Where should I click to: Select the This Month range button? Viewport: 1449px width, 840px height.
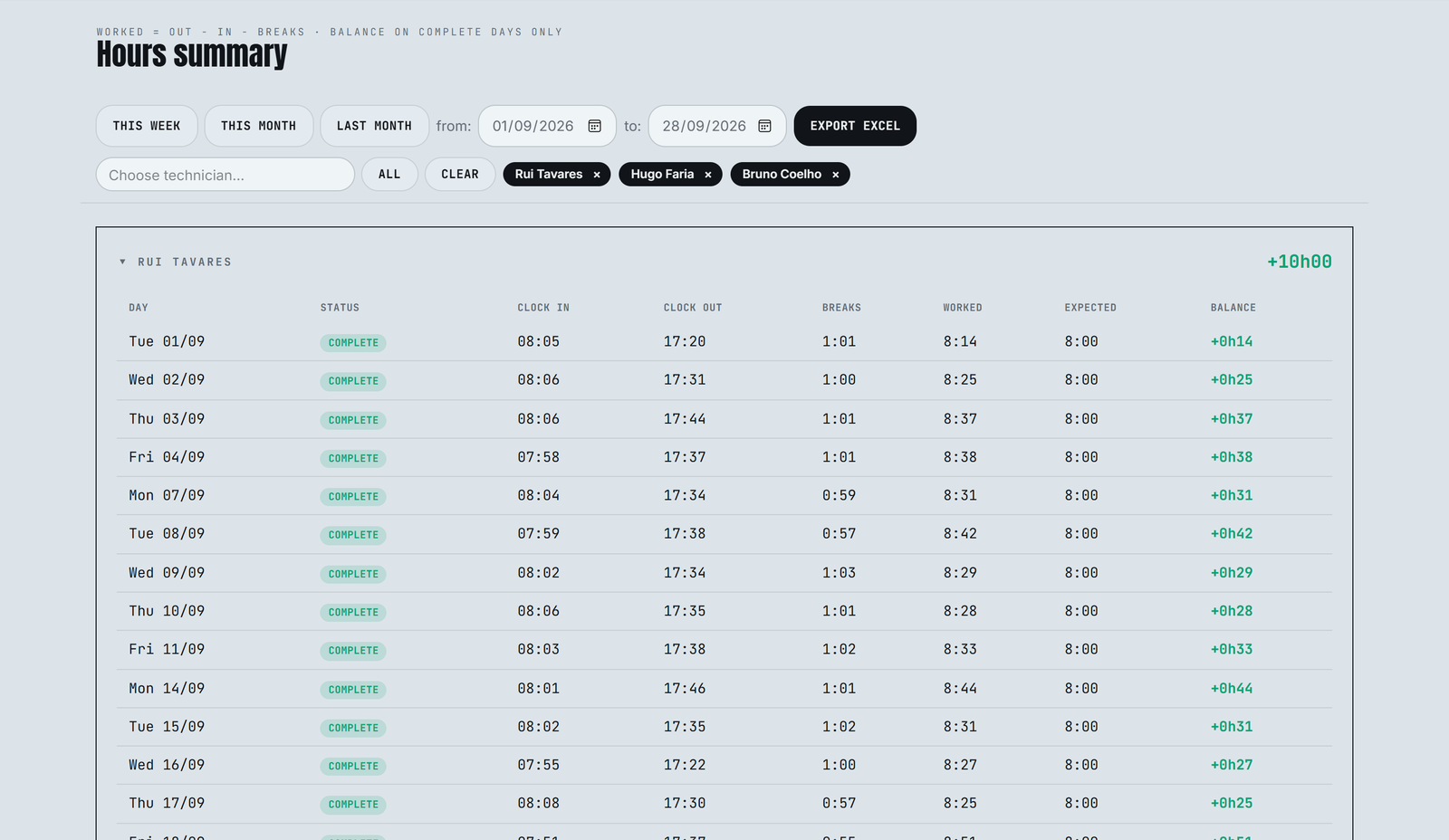(x=258, y=126)
